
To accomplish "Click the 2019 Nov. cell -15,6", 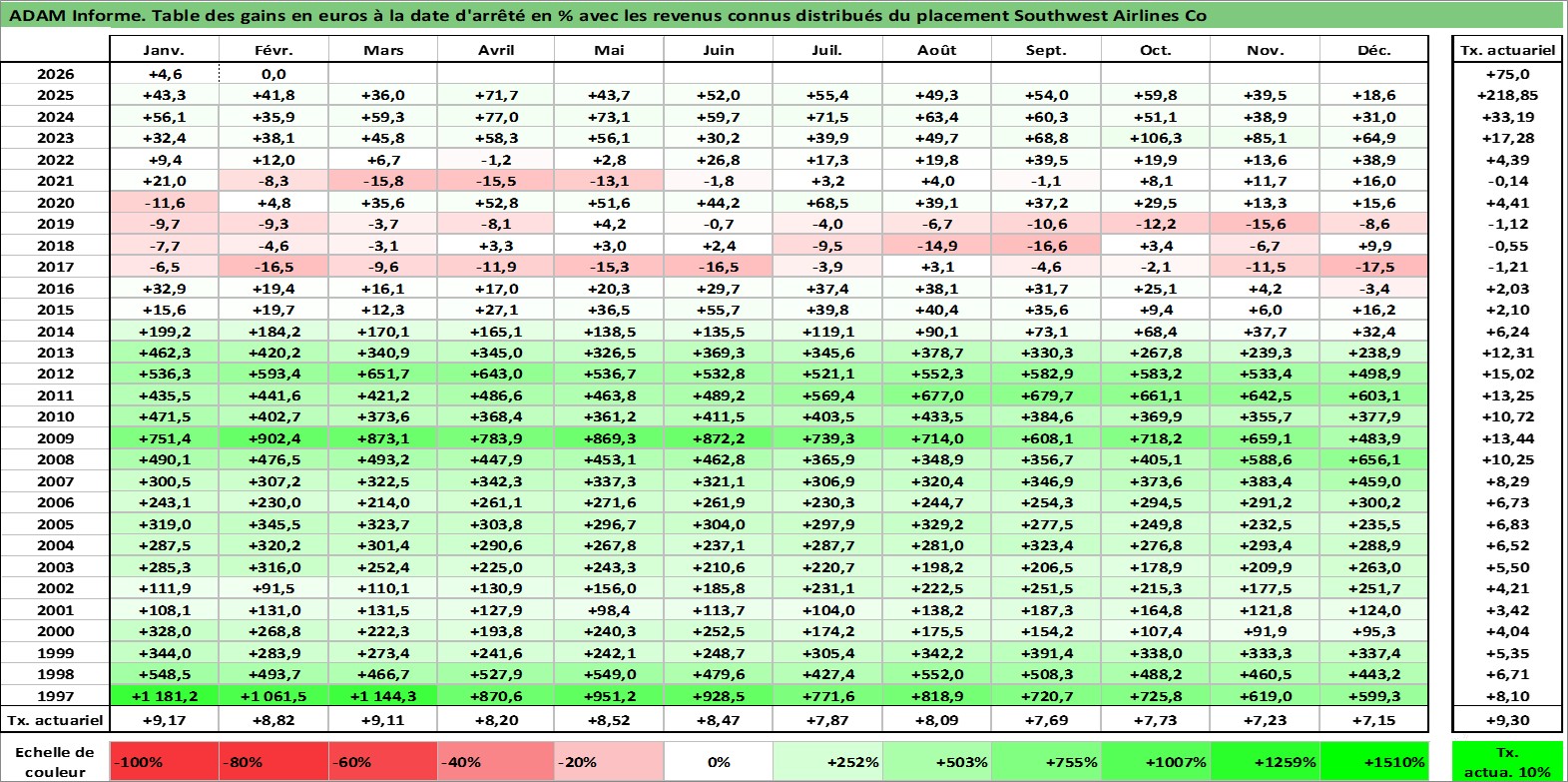I will 1265,224.
